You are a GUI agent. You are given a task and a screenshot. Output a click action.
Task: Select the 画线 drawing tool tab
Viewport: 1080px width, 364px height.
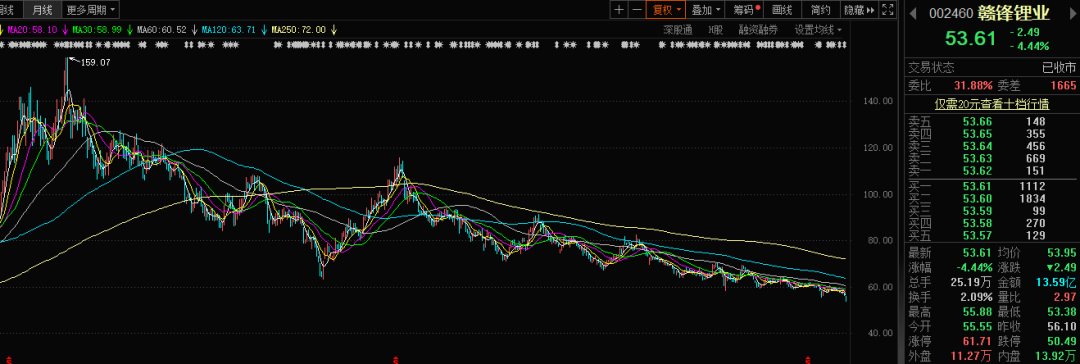(782, 10)
